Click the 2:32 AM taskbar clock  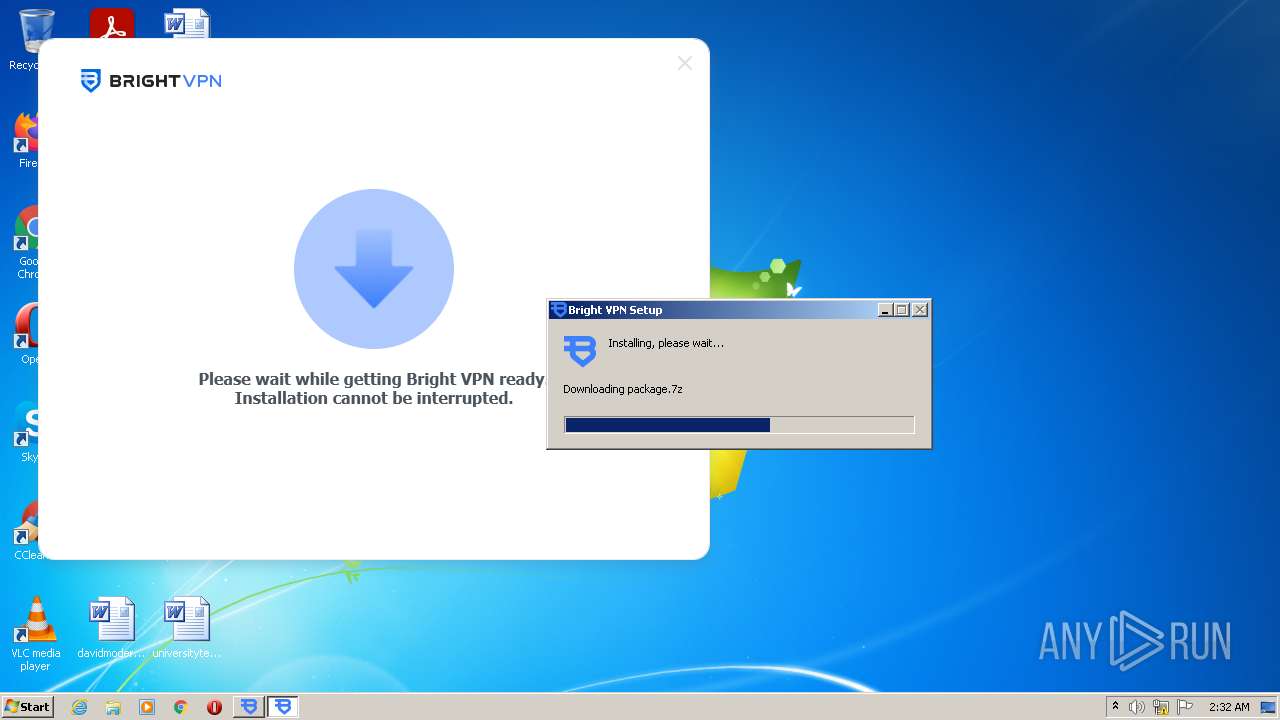(x=1229, y=707)
